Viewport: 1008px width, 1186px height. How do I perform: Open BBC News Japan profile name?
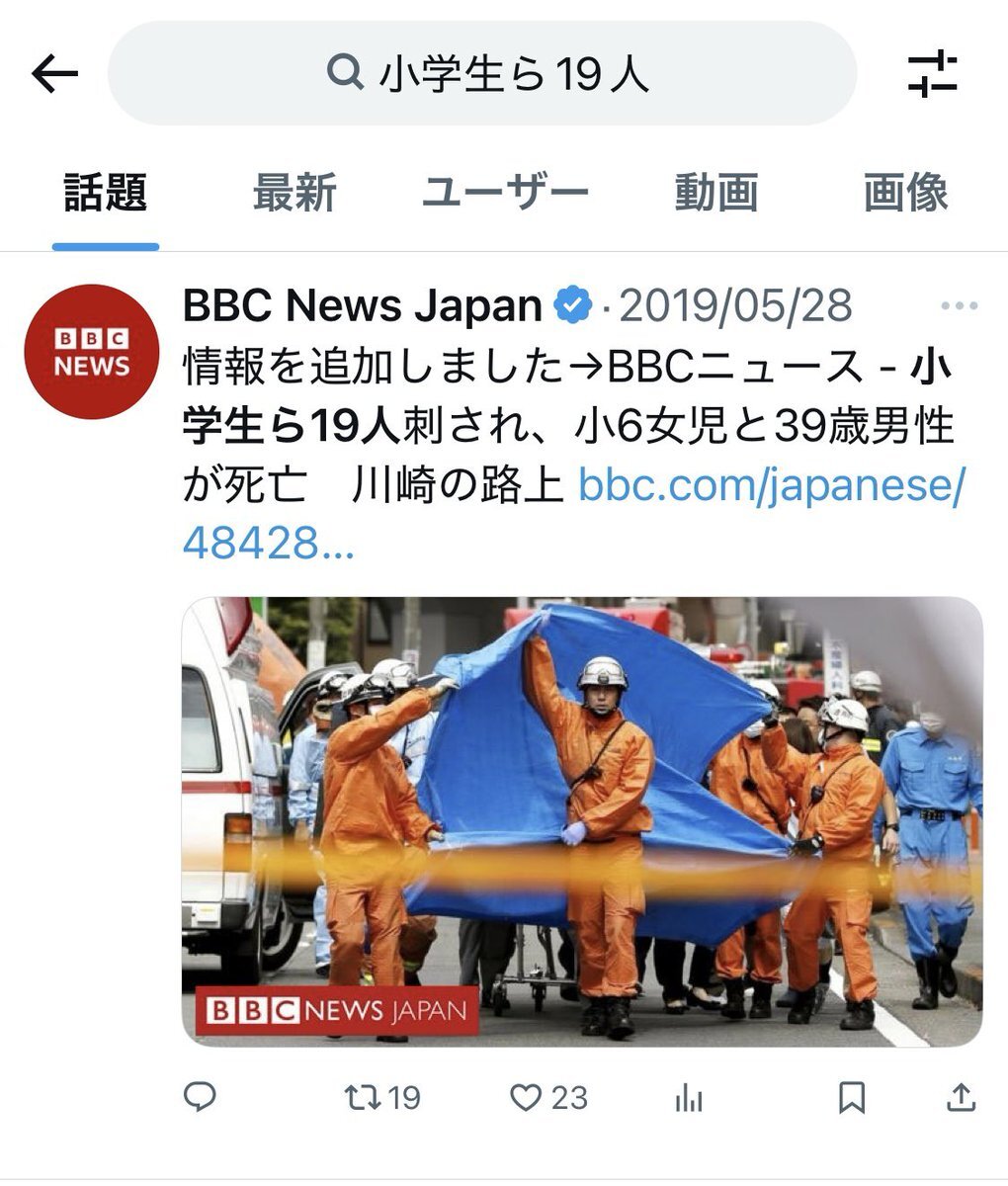pos(363,306)
